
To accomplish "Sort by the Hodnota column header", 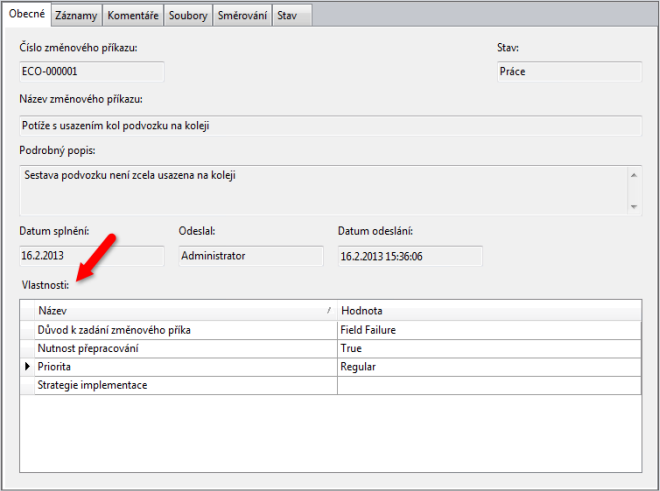I will [x=490, y=311].
